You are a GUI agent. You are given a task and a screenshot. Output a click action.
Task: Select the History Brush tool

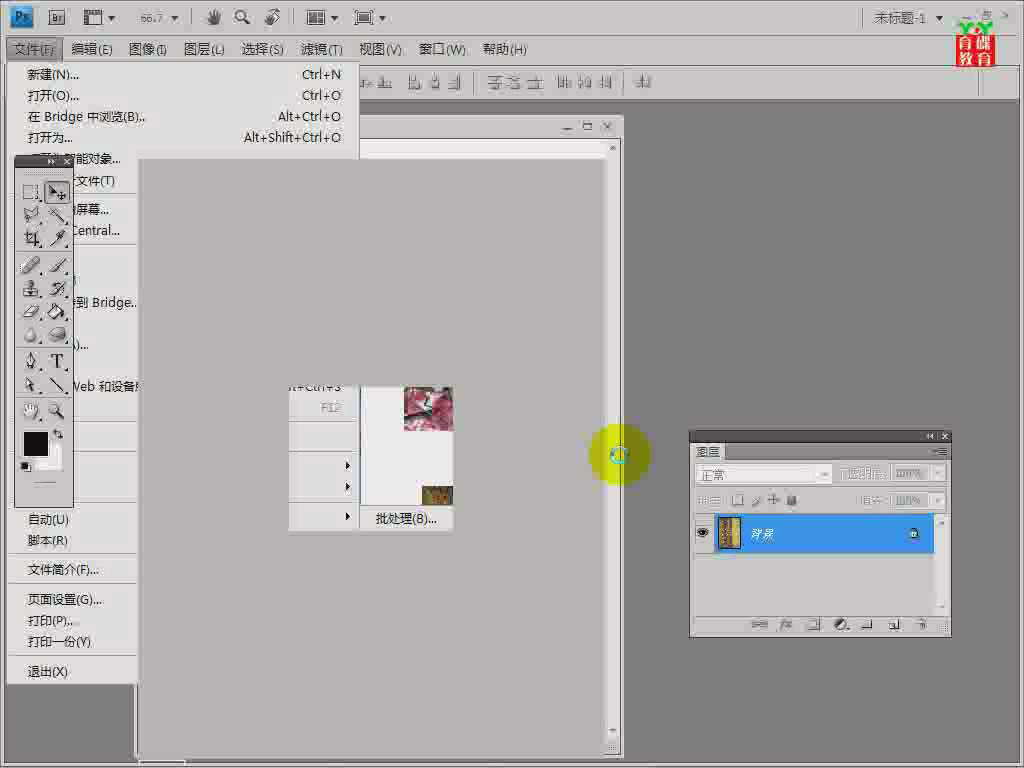point(57,288)
